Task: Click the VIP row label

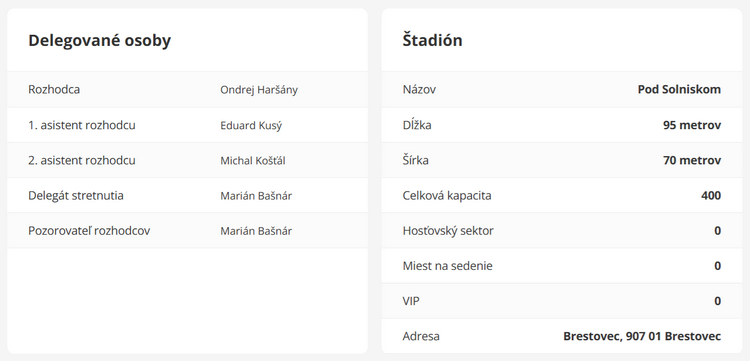Action: tap(411, 301)
